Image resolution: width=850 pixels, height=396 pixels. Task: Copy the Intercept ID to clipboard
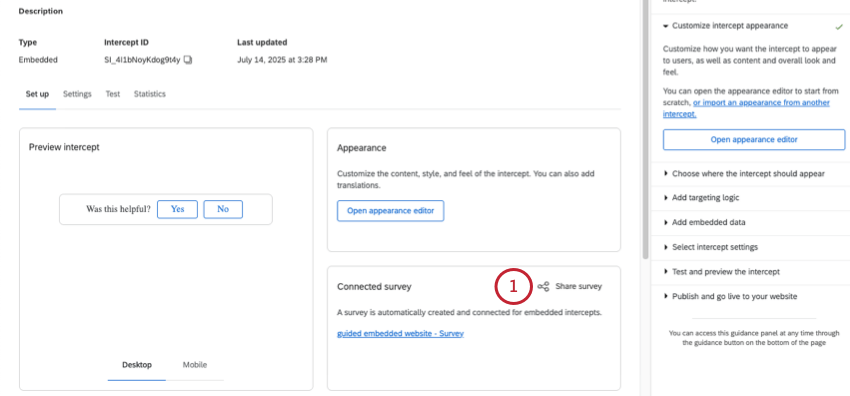pyautogui.click(x=188, y=60)
